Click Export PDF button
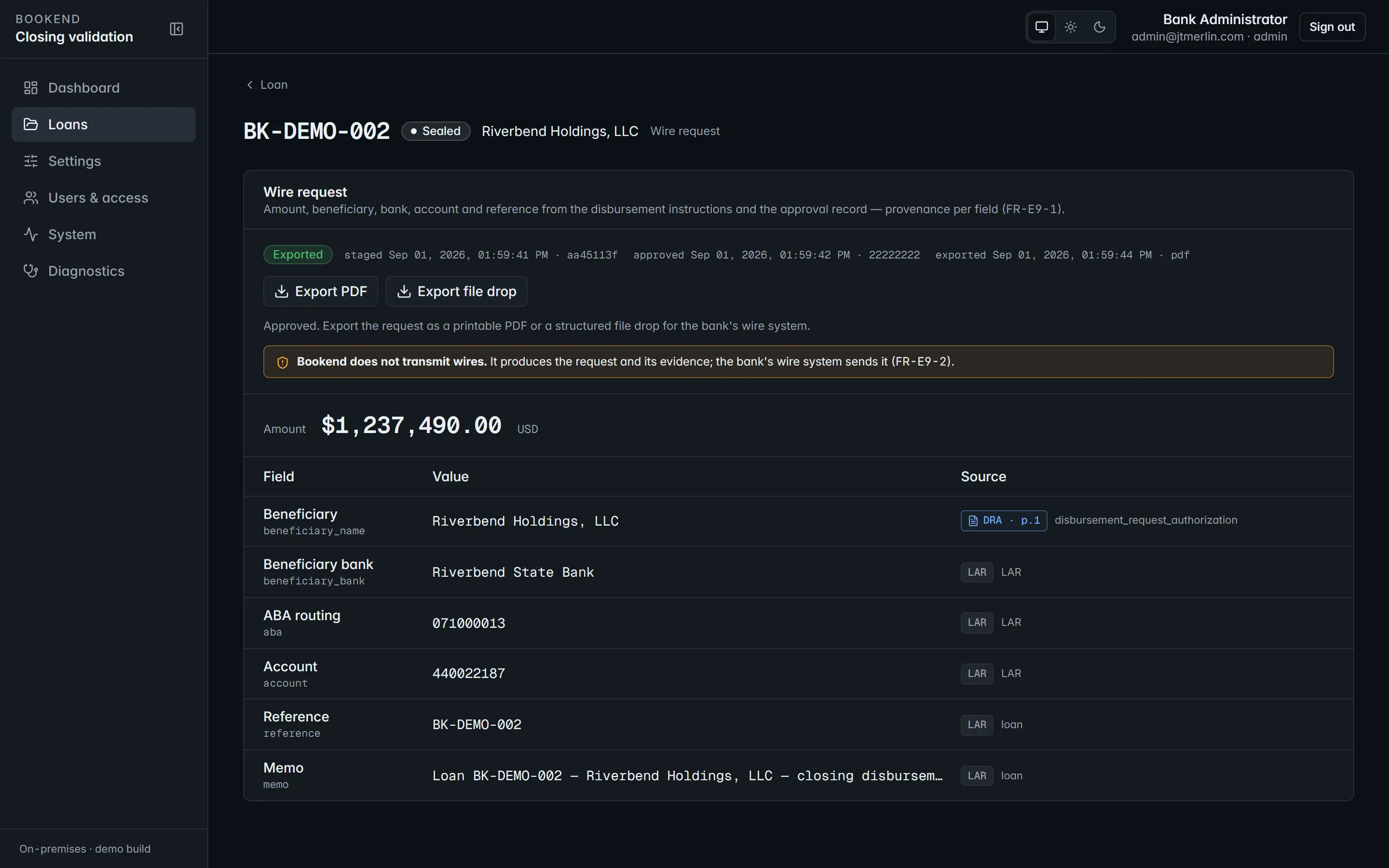Viewport: 1389px width, 868px height. tap(320, 292)
